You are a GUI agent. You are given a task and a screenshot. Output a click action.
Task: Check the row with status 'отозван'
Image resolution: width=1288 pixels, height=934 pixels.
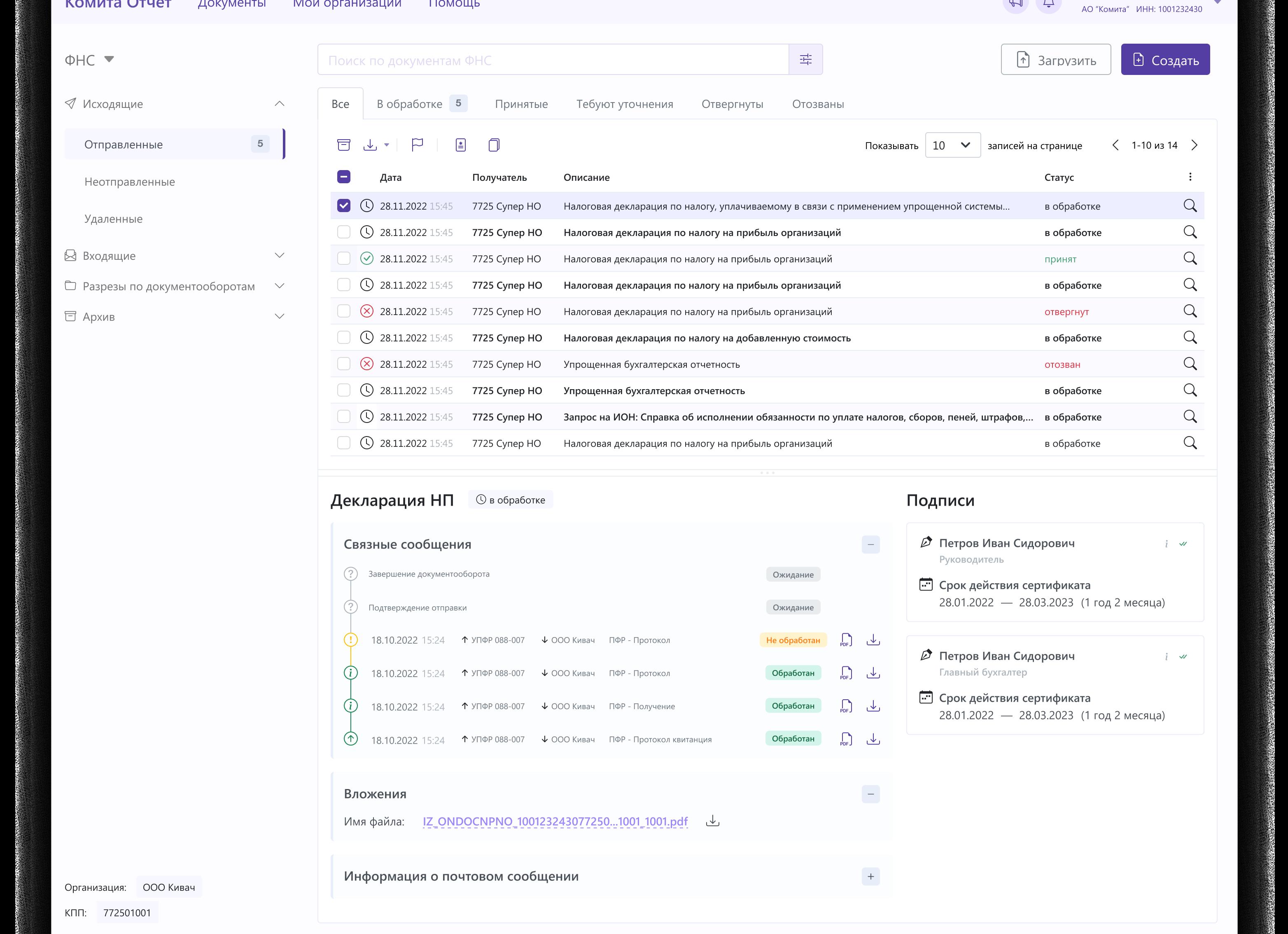pos(343,364)
